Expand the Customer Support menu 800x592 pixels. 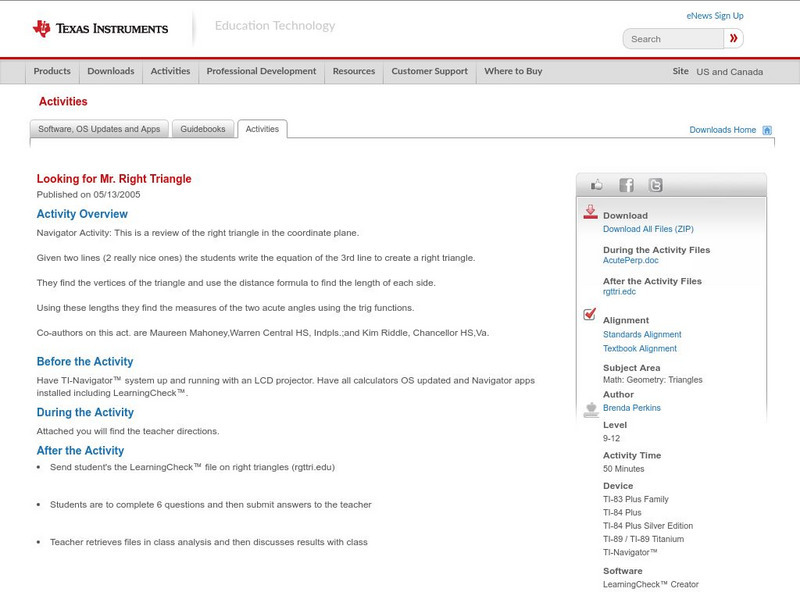(x=429, y=72)
